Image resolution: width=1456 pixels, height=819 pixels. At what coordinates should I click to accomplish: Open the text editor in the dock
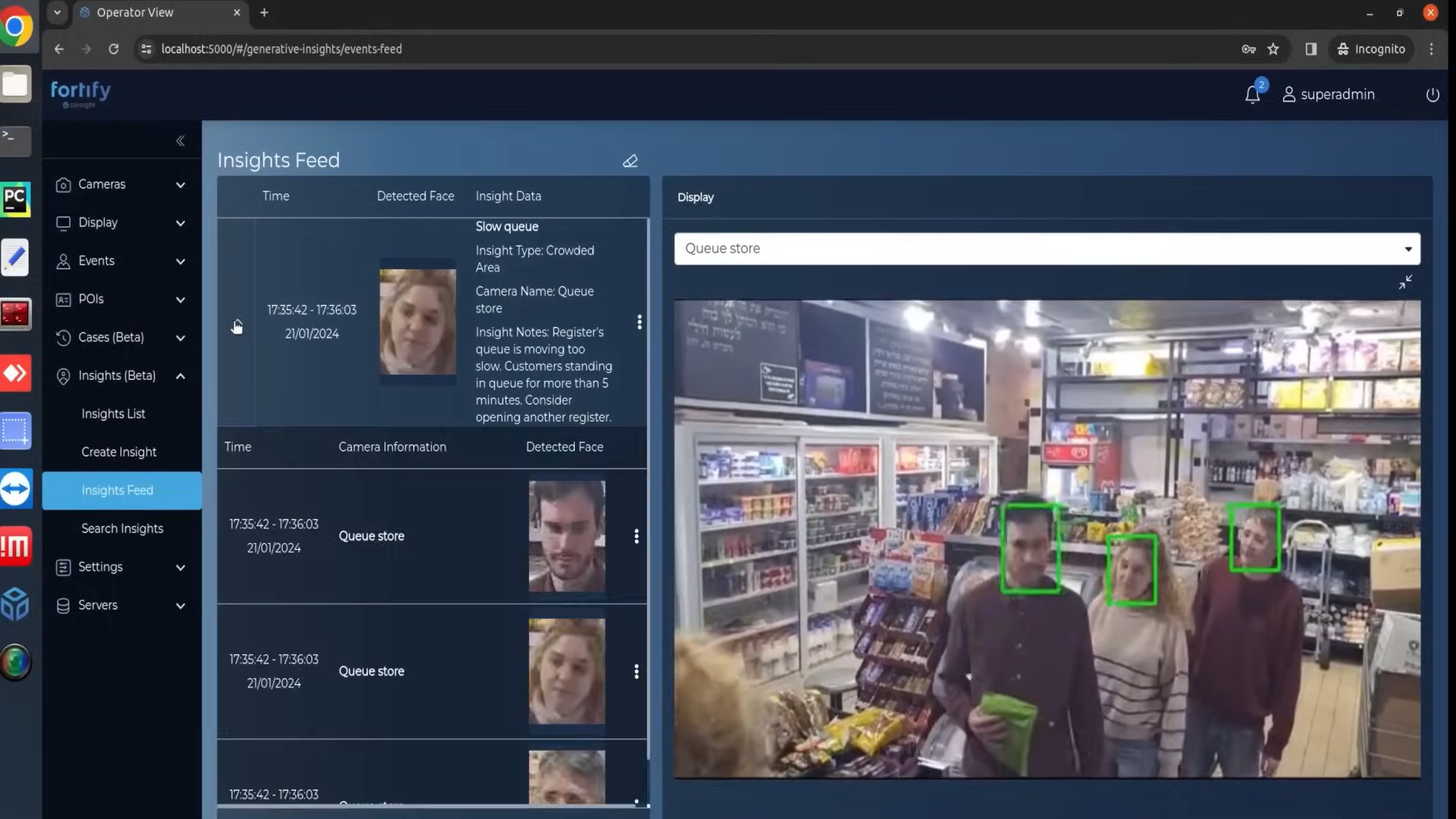[x=15, y=257]
